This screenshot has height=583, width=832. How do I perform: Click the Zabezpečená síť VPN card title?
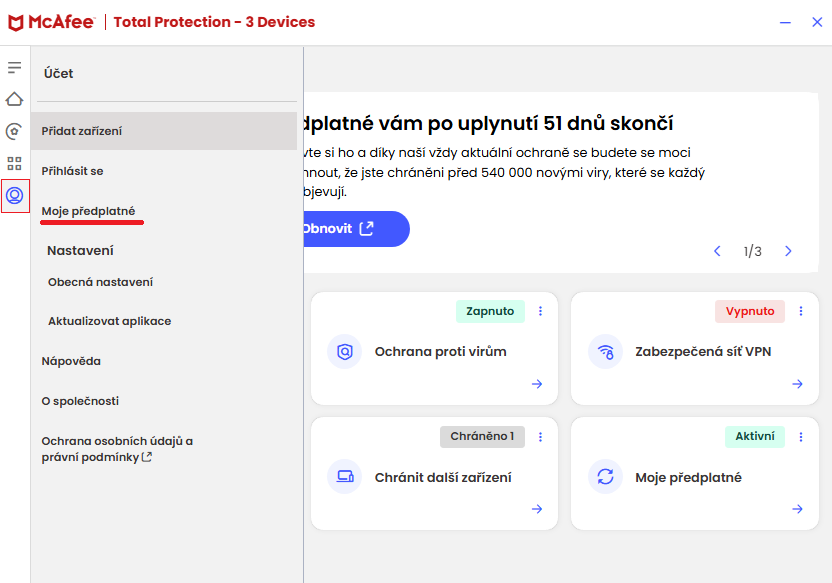703,351
